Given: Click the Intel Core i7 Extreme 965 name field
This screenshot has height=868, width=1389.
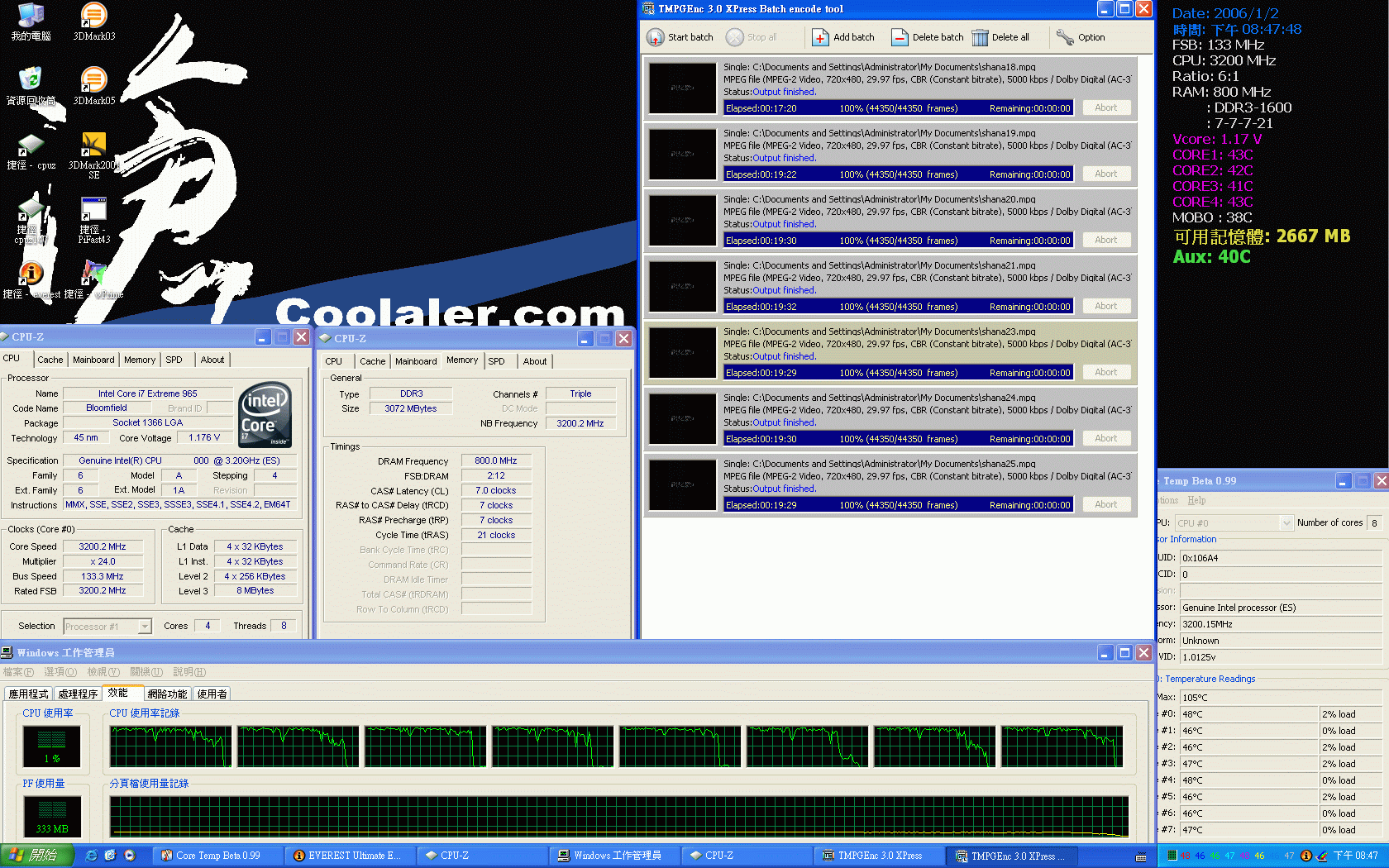Looking at the screenshot, I should tap(148, 393).
